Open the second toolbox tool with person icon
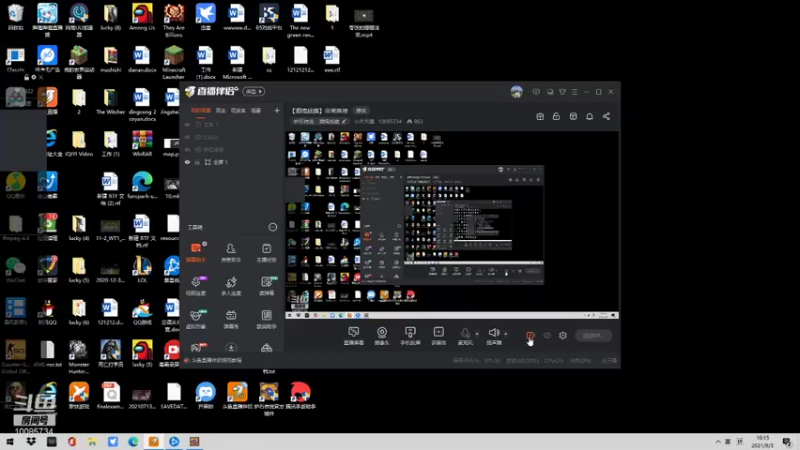 231,253
